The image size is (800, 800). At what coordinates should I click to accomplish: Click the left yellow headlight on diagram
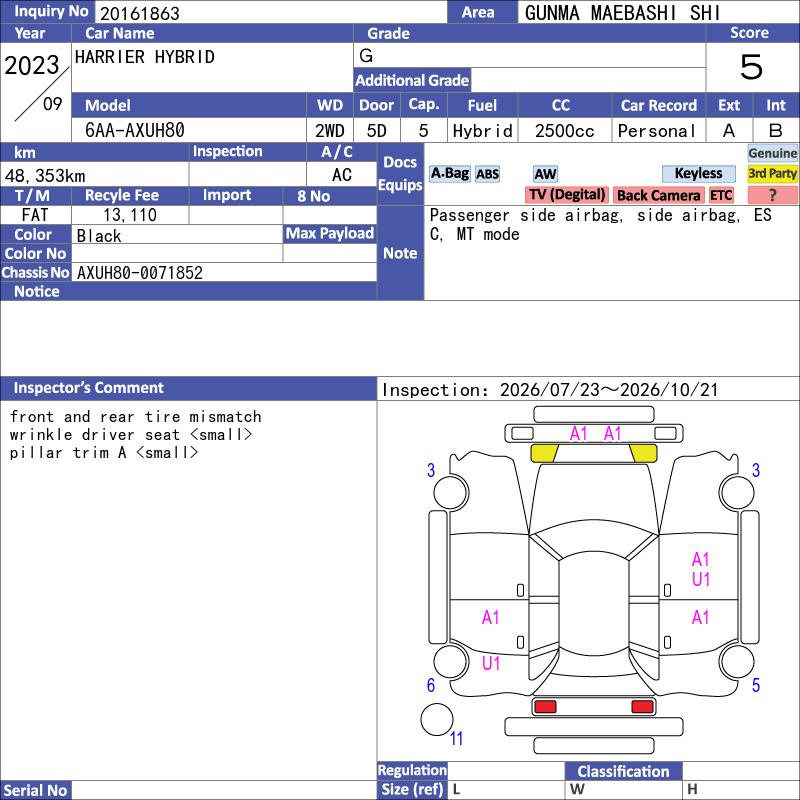(x=544, y=453)
